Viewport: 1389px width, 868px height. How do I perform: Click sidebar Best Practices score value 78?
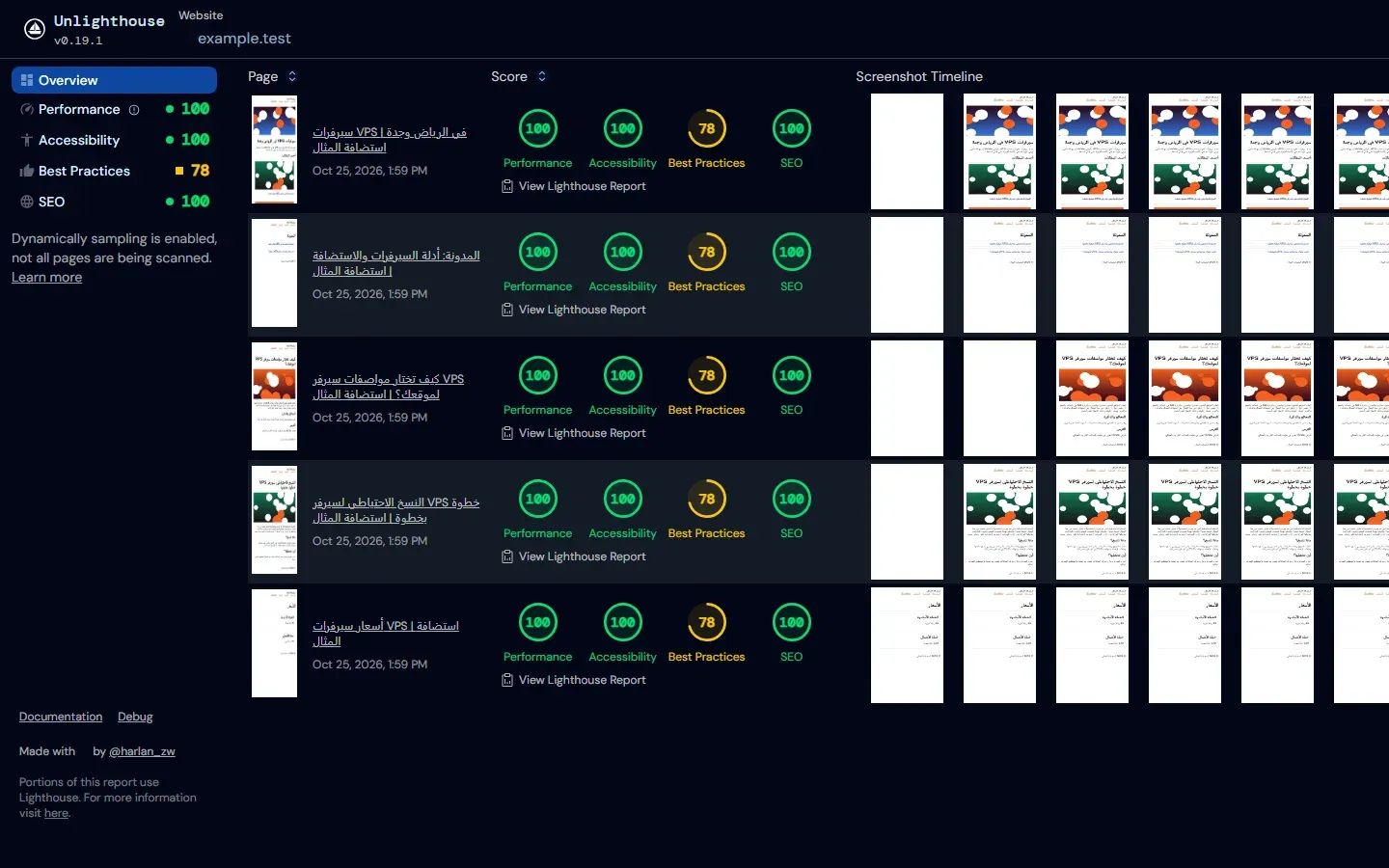[x=200, y=171]
